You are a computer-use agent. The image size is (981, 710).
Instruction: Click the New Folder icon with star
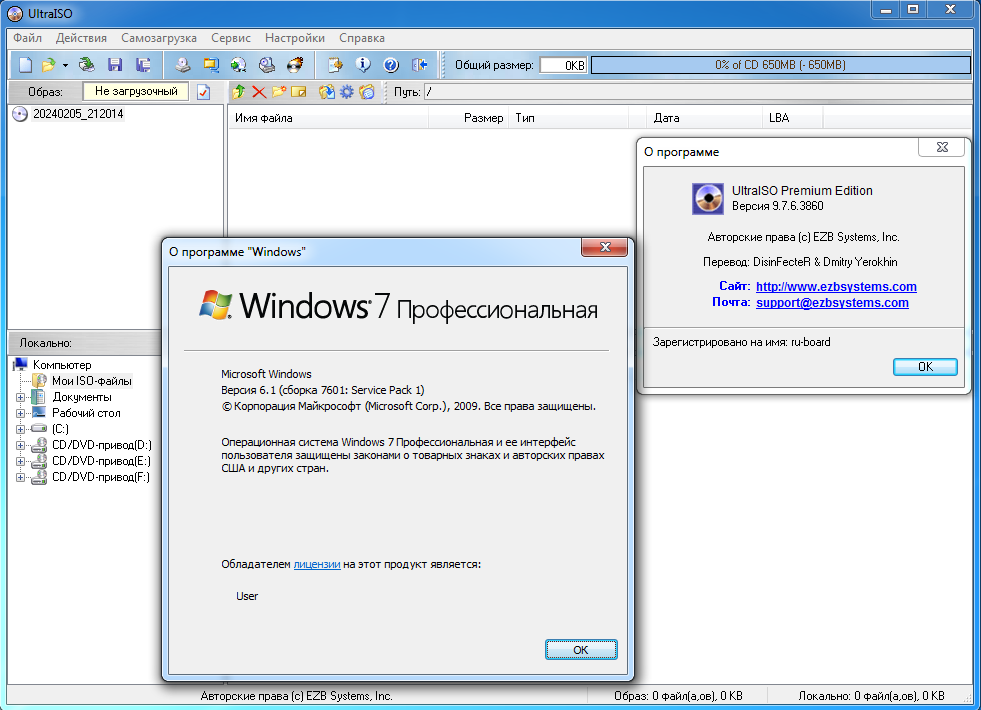click(279, 92)
